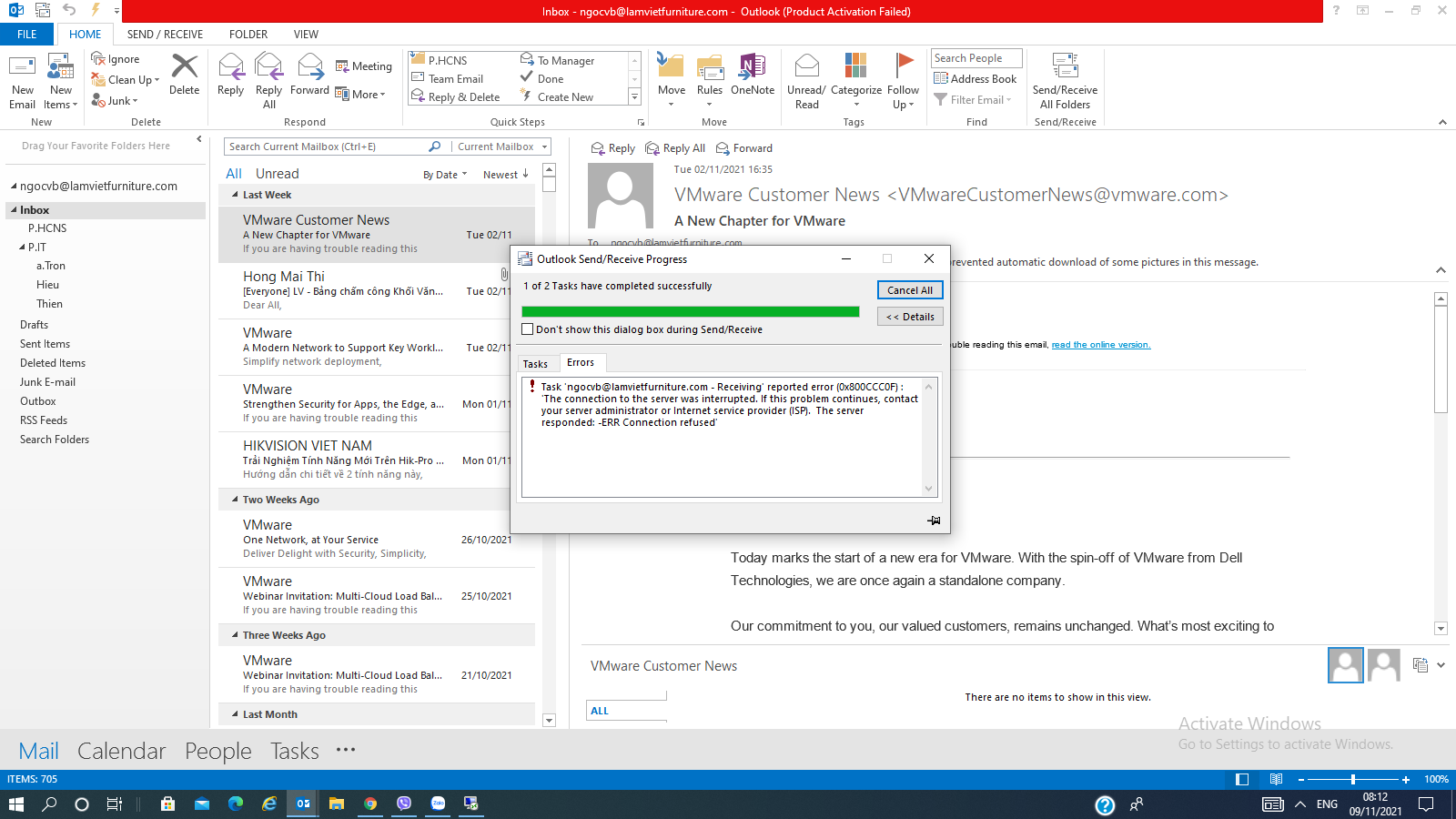Screen dimensions: 1456x819
Task: Open File Explorer on the taskbar
Action: click(337, 804)
